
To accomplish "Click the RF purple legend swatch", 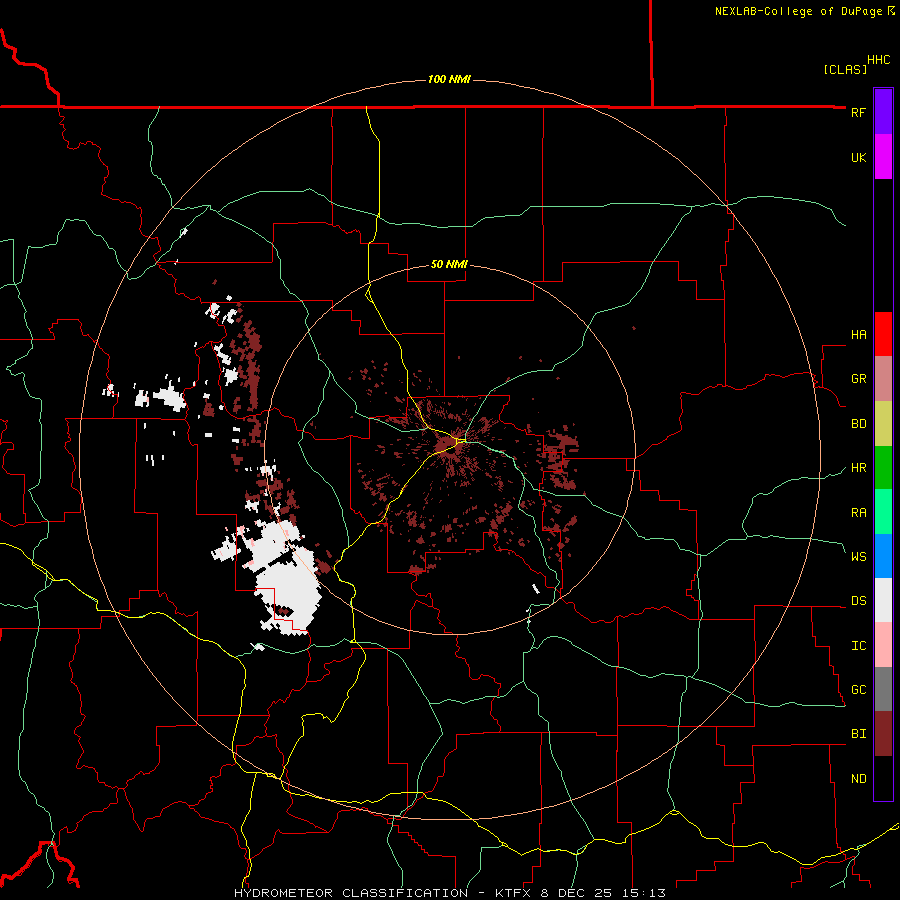I will pos(883,112).
